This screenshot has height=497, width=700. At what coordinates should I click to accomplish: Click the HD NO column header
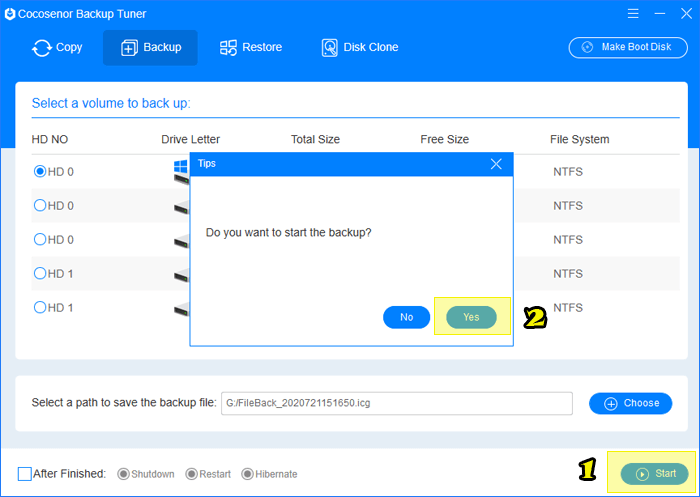point(50,139)
